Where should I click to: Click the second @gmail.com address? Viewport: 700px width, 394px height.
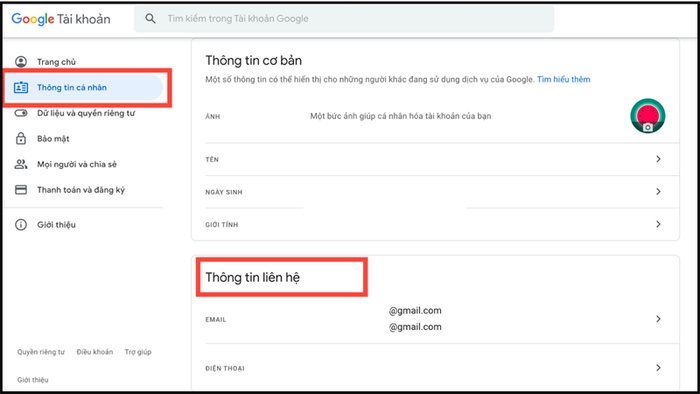pyautogui.click(x=415, y=327)
